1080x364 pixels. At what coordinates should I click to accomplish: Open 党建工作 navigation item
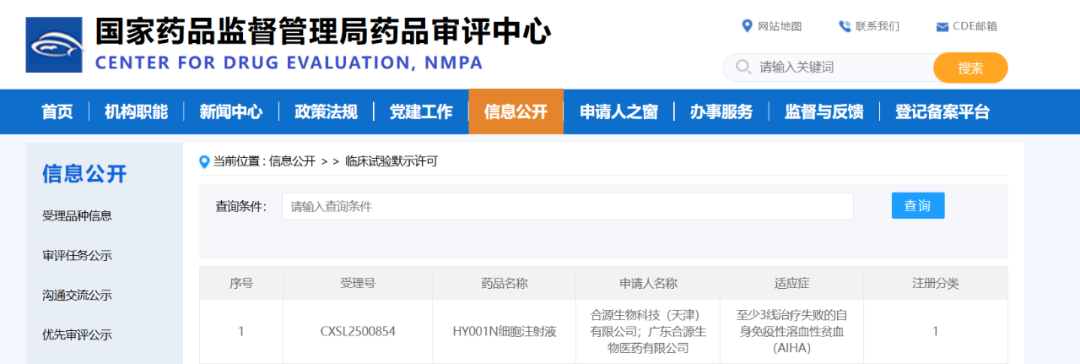(421, 112)
